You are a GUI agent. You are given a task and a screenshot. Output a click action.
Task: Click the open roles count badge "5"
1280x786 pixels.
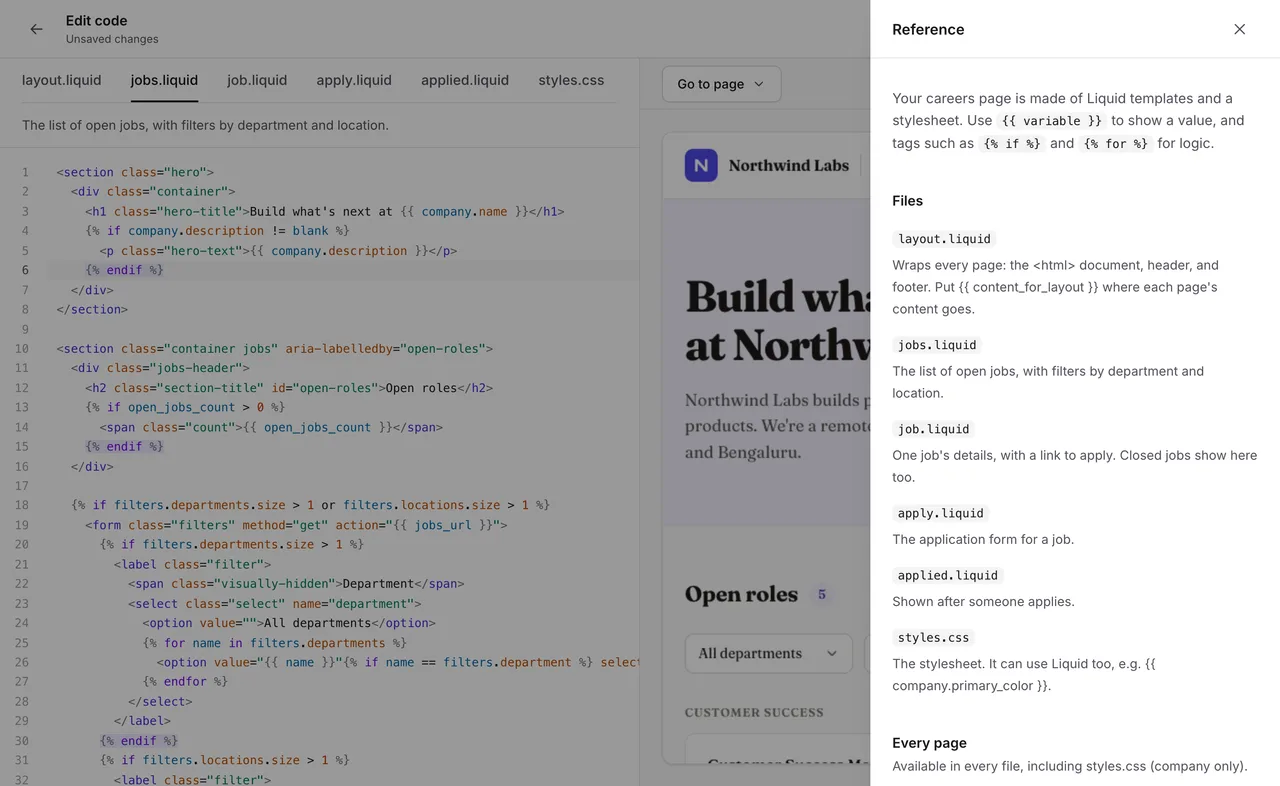coord(822,594)
